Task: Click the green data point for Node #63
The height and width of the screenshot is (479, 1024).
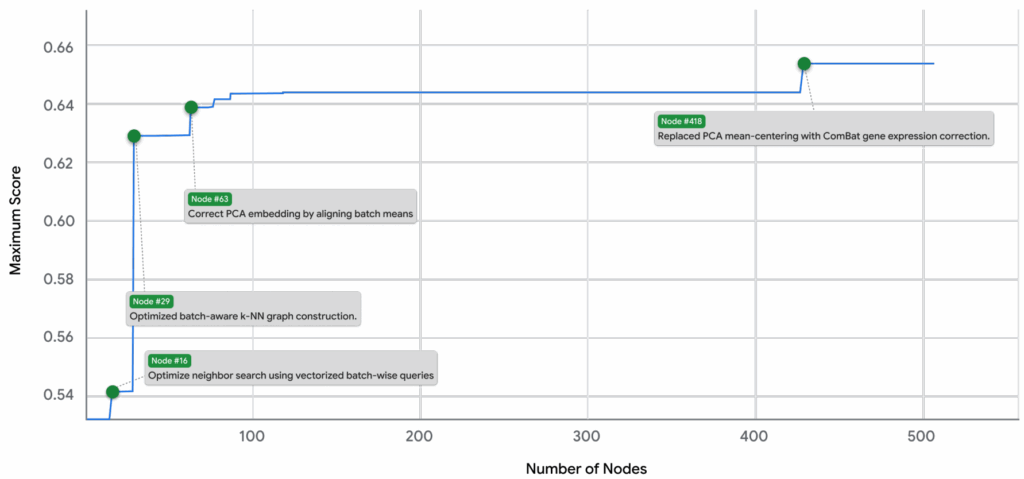Action: coord(191,107)
